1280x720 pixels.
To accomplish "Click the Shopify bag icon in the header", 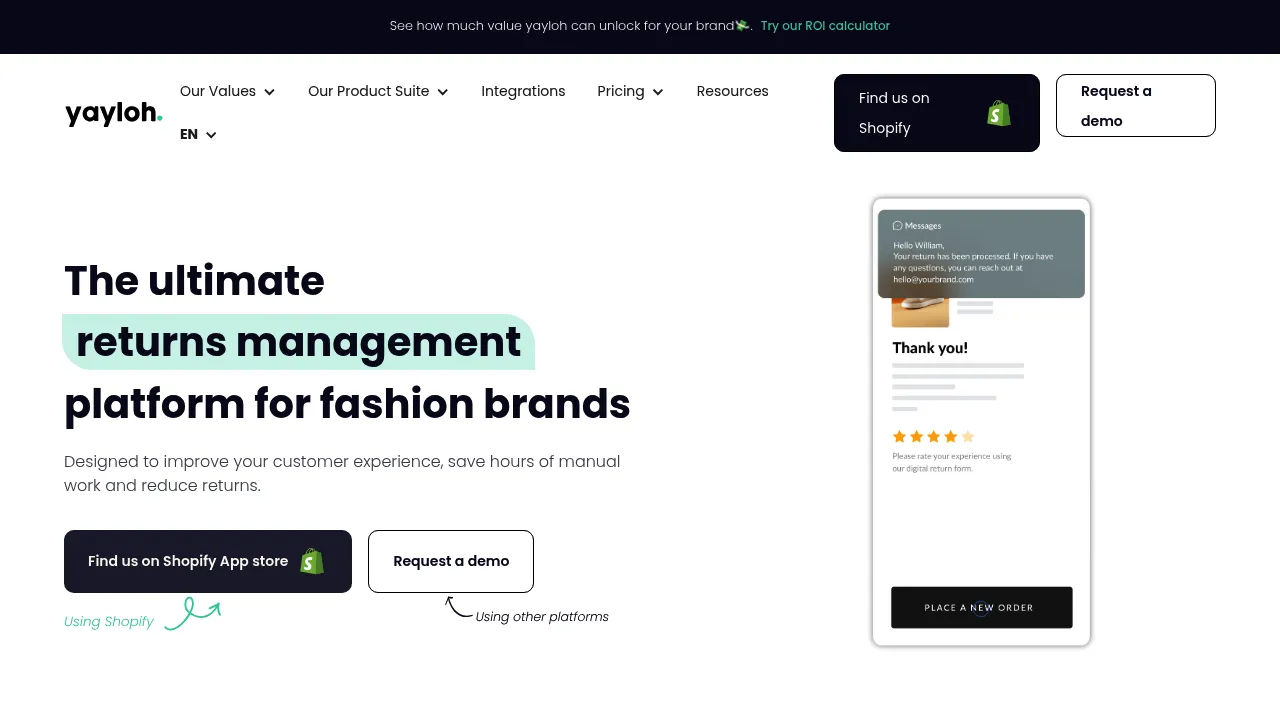I will point(998,113).
